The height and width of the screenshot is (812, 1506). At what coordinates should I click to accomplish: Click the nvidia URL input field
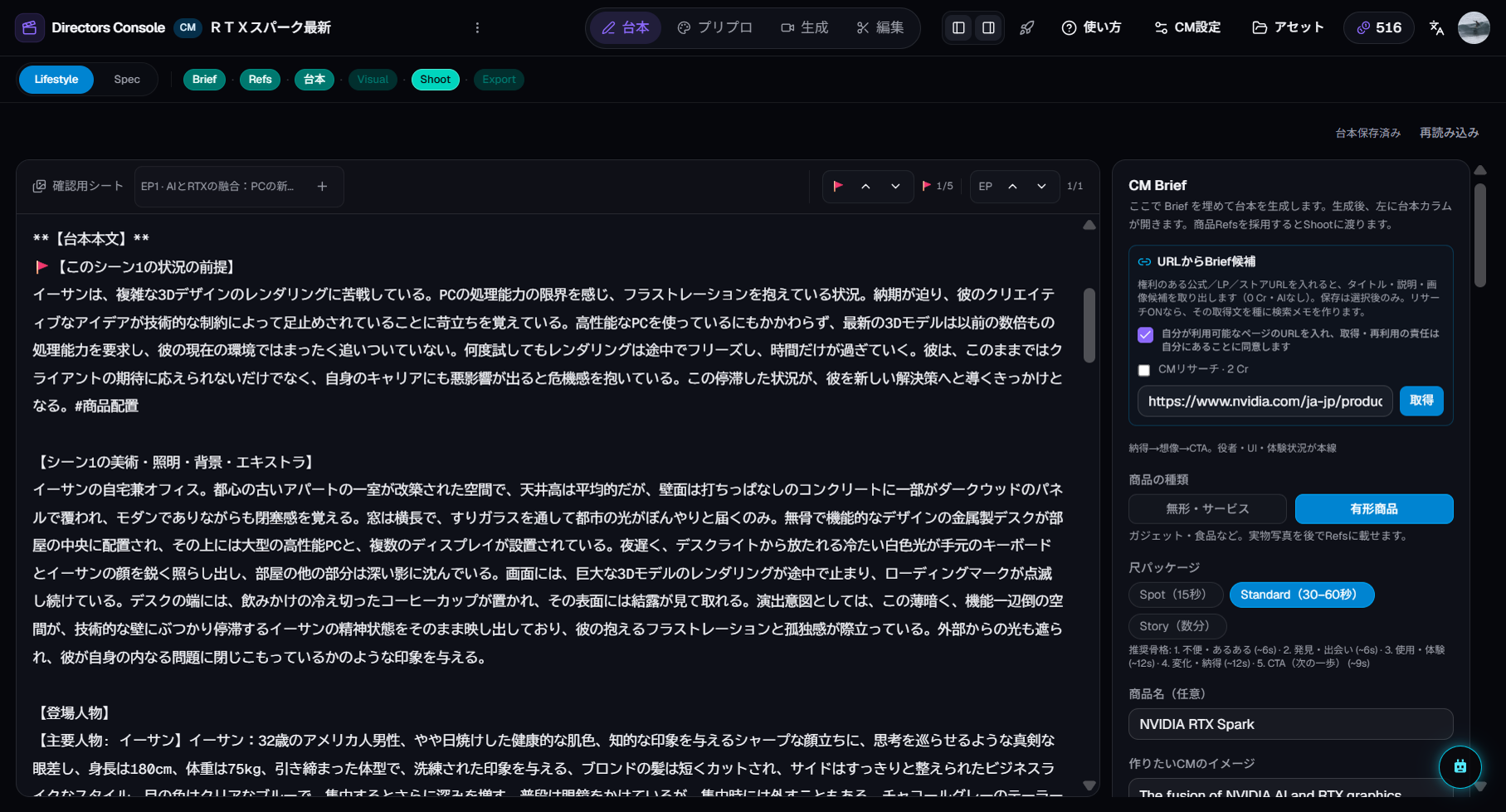point(1265,401)
